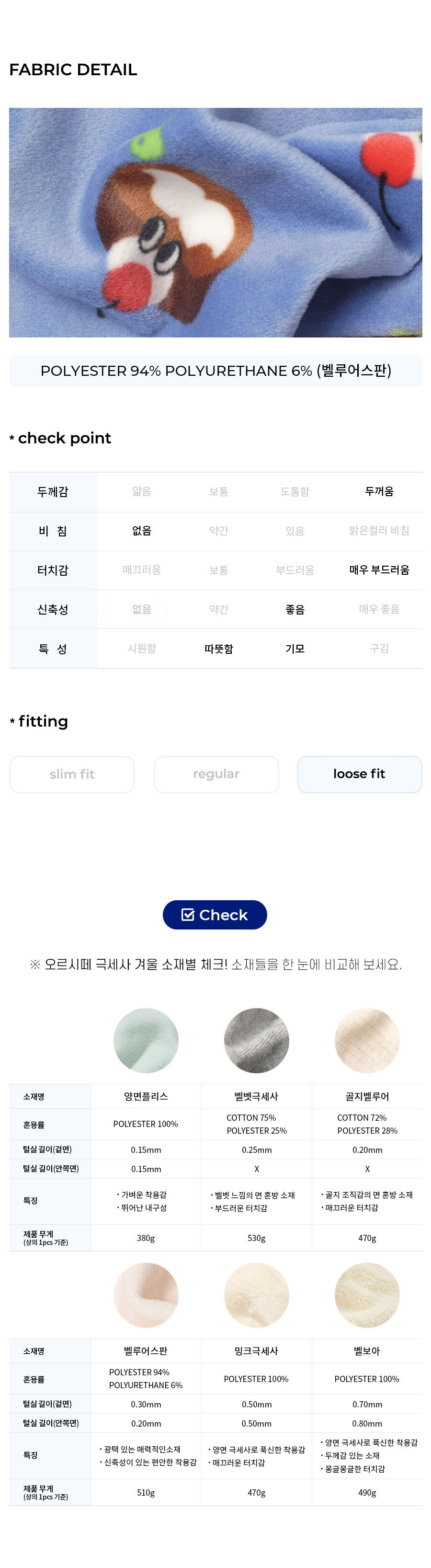Click the 벨루어스판 material name cell
Image resolution: width=431 pixels, height=1568 pixels.
[146, 1350]
